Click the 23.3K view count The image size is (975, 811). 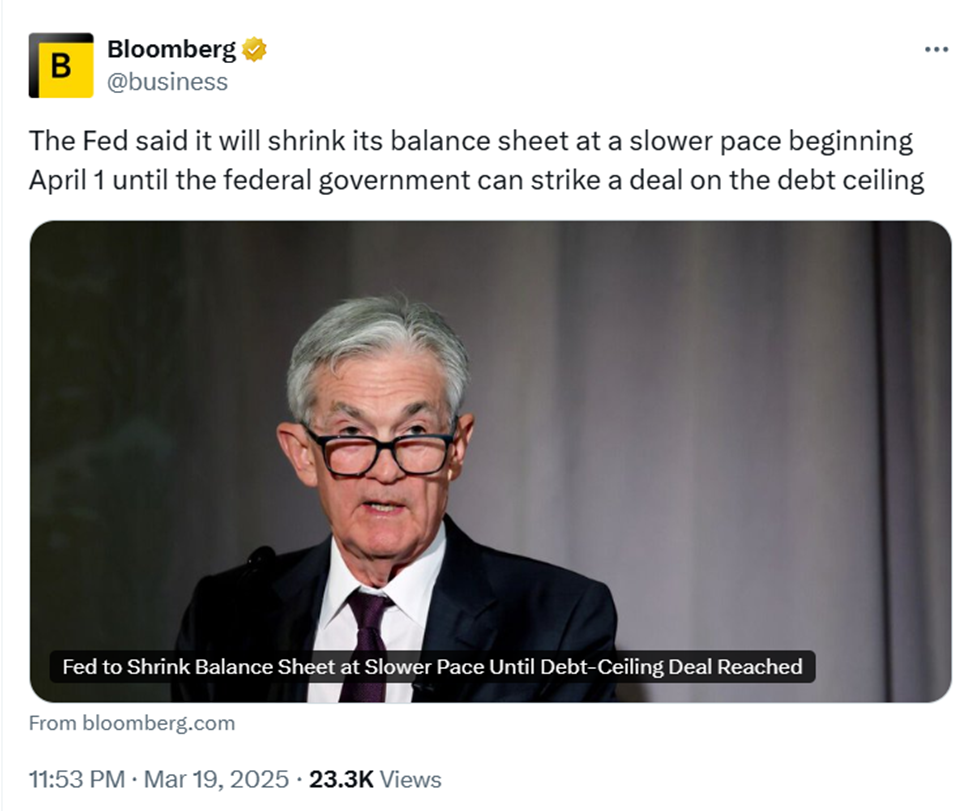(341, 779)
